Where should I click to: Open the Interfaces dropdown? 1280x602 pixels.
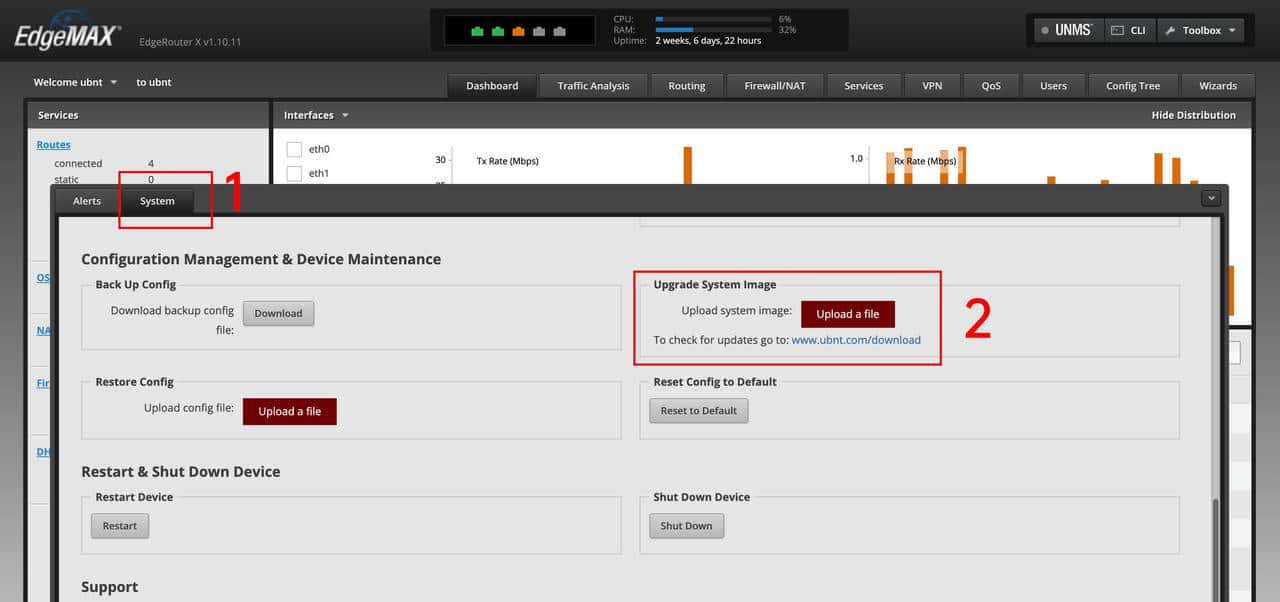(x=316, y=115)
